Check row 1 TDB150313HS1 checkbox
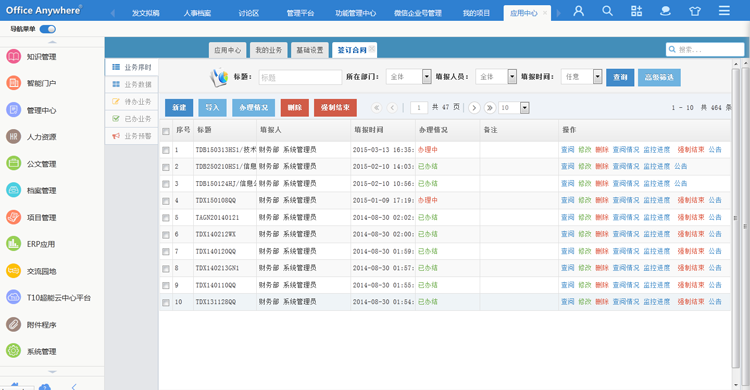 (166, 150)
